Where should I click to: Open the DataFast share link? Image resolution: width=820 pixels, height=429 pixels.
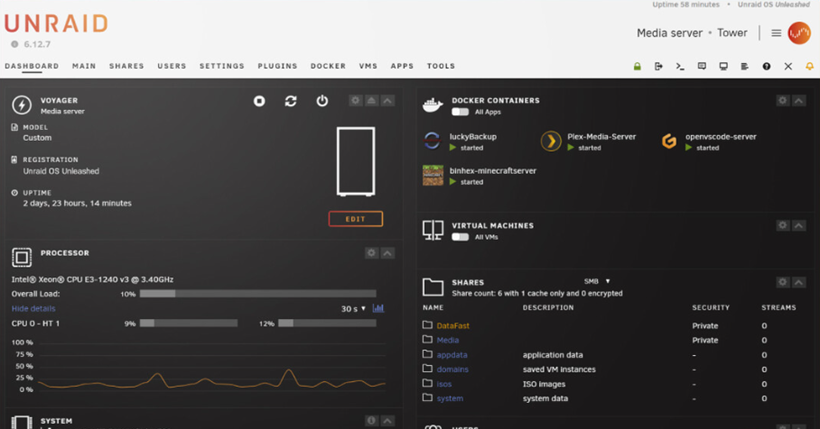click(x=453, y=325)
